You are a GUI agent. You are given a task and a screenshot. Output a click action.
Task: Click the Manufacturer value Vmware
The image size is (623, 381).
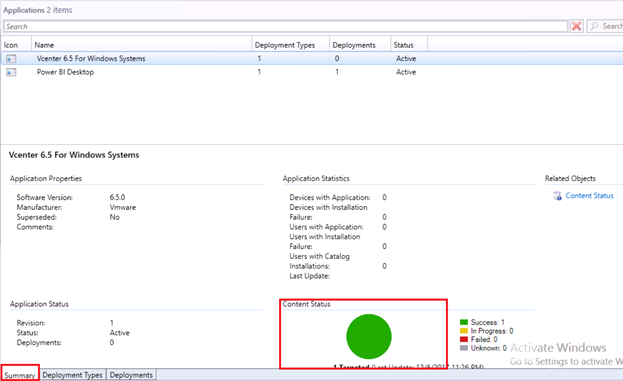[x=123, y=207]
